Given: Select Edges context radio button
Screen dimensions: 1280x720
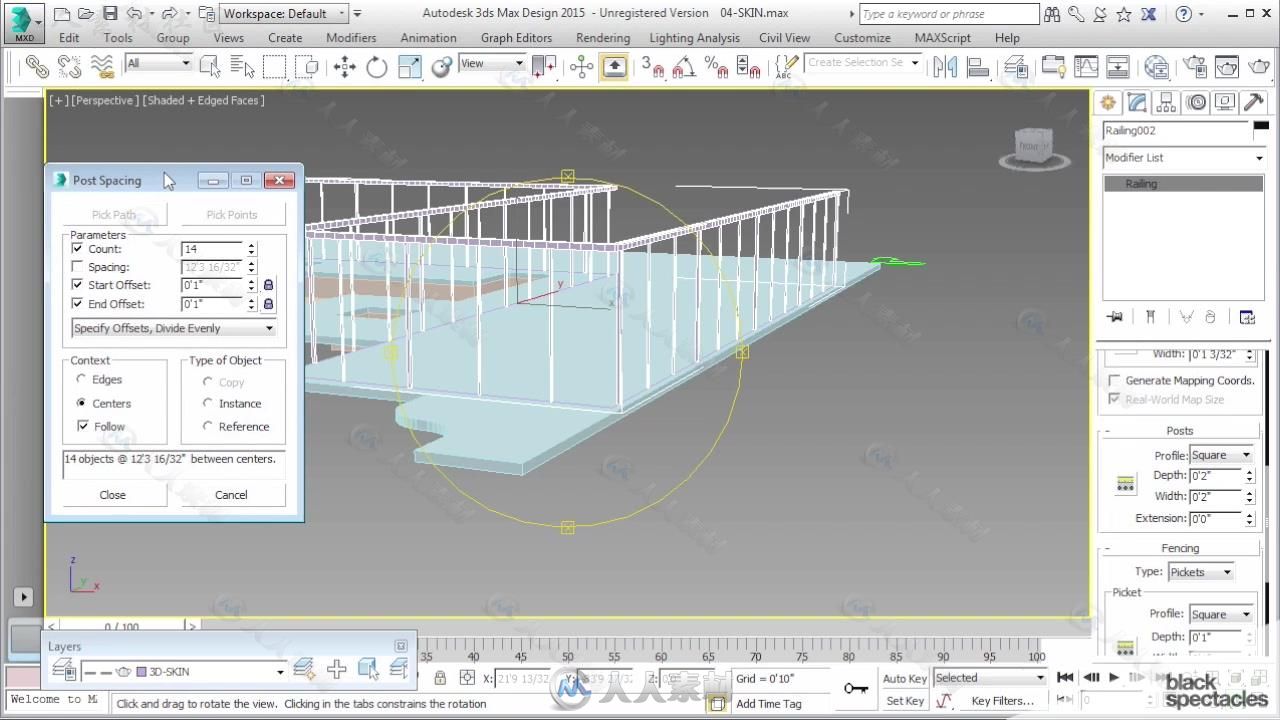Looking at the screenshot, I should (x=81, y=380).
